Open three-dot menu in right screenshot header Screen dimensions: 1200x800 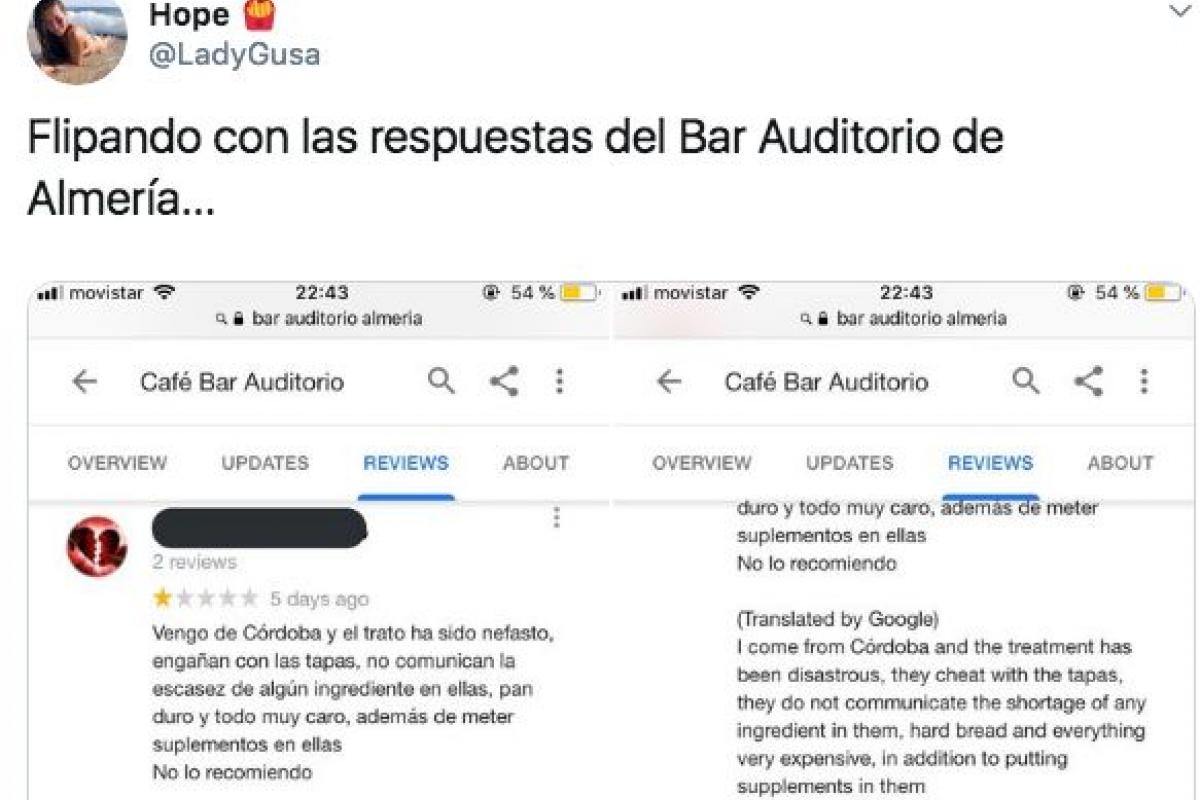point(1143,381)
